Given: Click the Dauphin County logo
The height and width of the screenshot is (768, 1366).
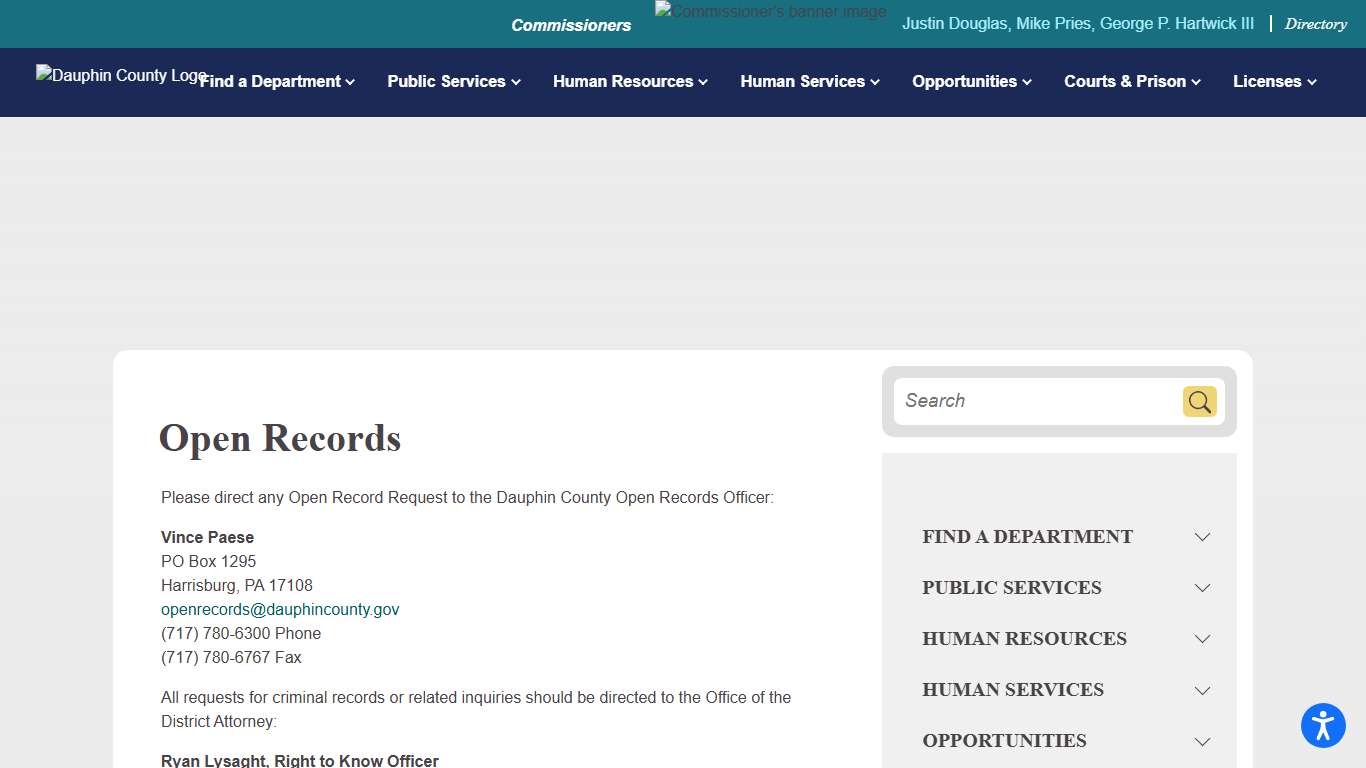Looking at the screenshot, I should [120, 76].
